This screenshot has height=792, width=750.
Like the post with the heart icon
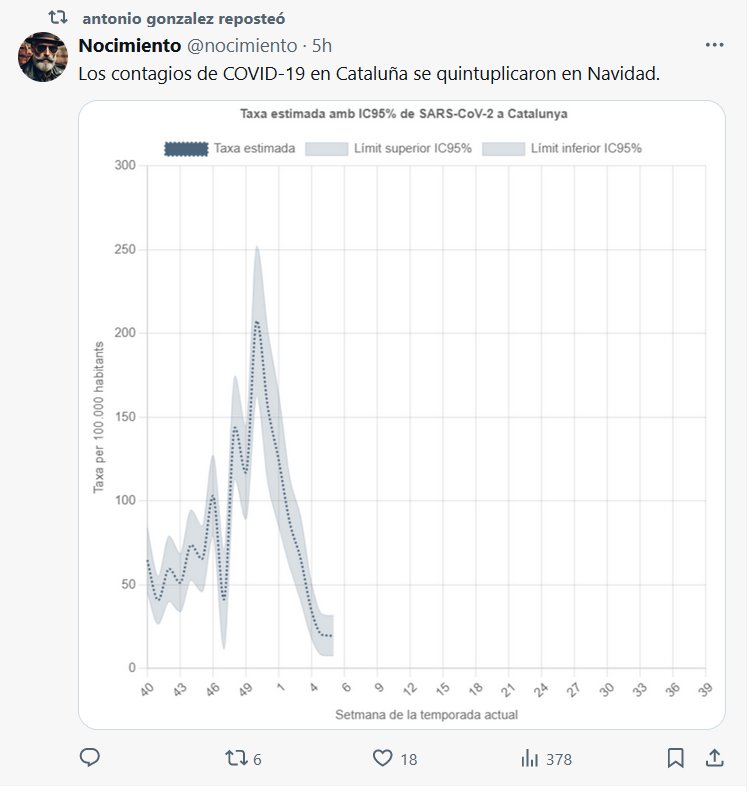(382, 759)
